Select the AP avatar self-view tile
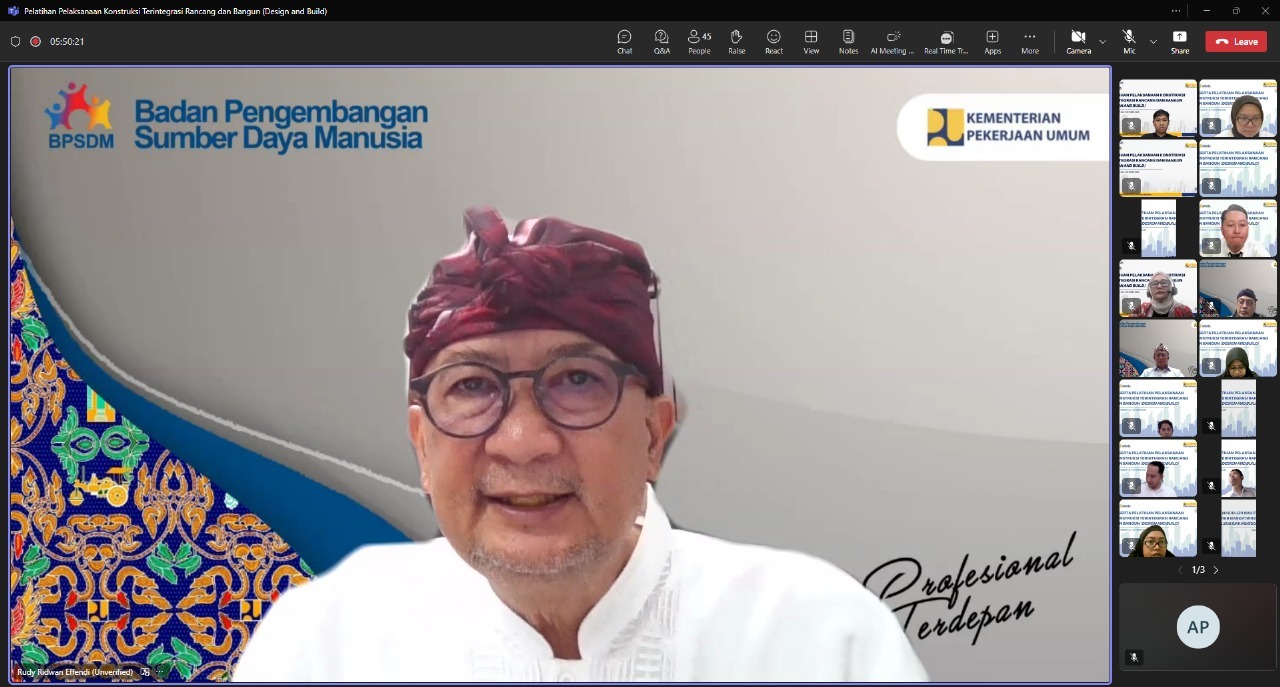 coord(1197,627)
